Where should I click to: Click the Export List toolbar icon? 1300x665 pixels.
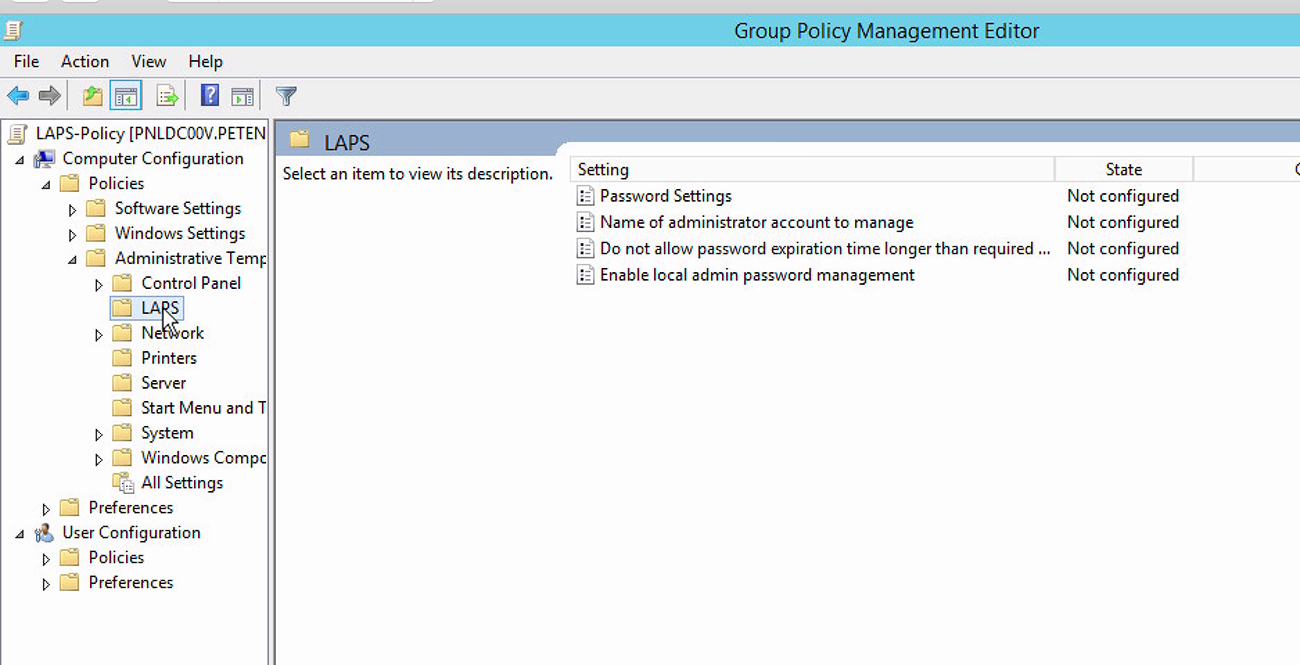pyautogui.click(x=166, y=95)
